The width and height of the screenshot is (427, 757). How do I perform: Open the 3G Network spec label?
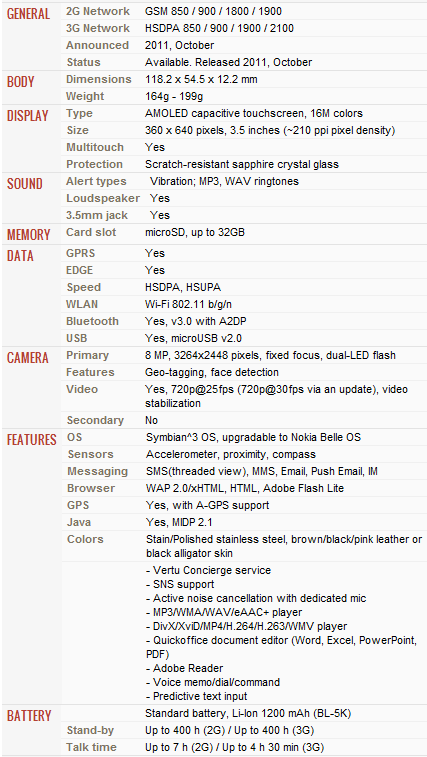point(98,28)
